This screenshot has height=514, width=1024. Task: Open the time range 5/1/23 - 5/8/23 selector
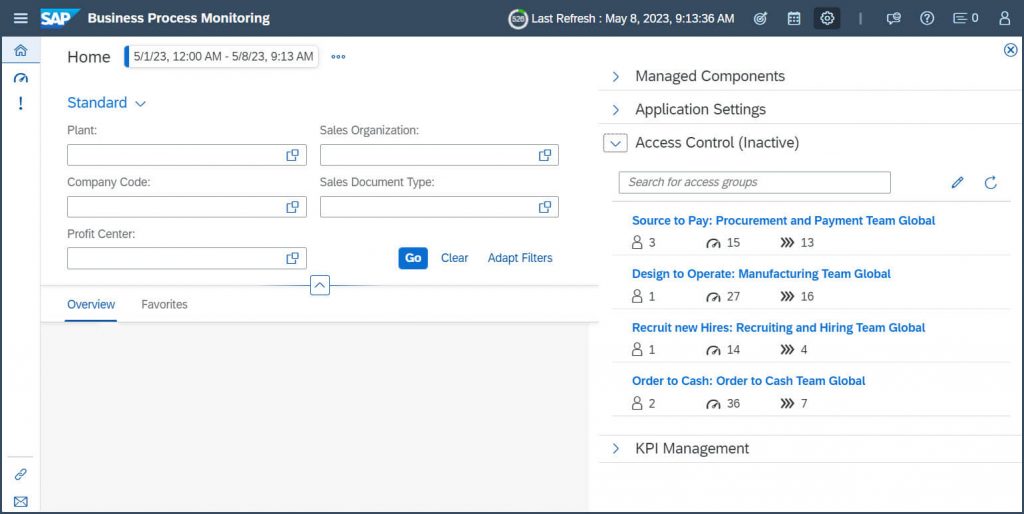tap(222, 57)
